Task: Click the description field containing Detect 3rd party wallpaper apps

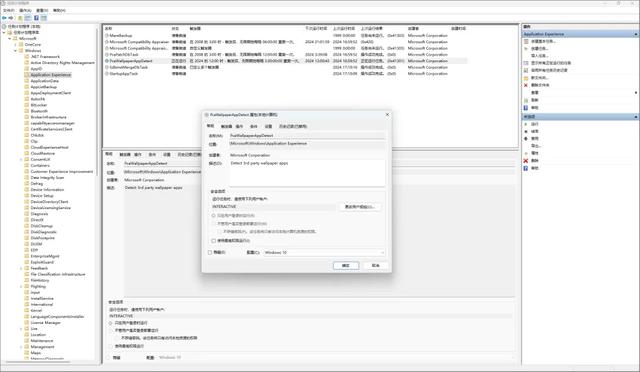Action: [307, 173]
